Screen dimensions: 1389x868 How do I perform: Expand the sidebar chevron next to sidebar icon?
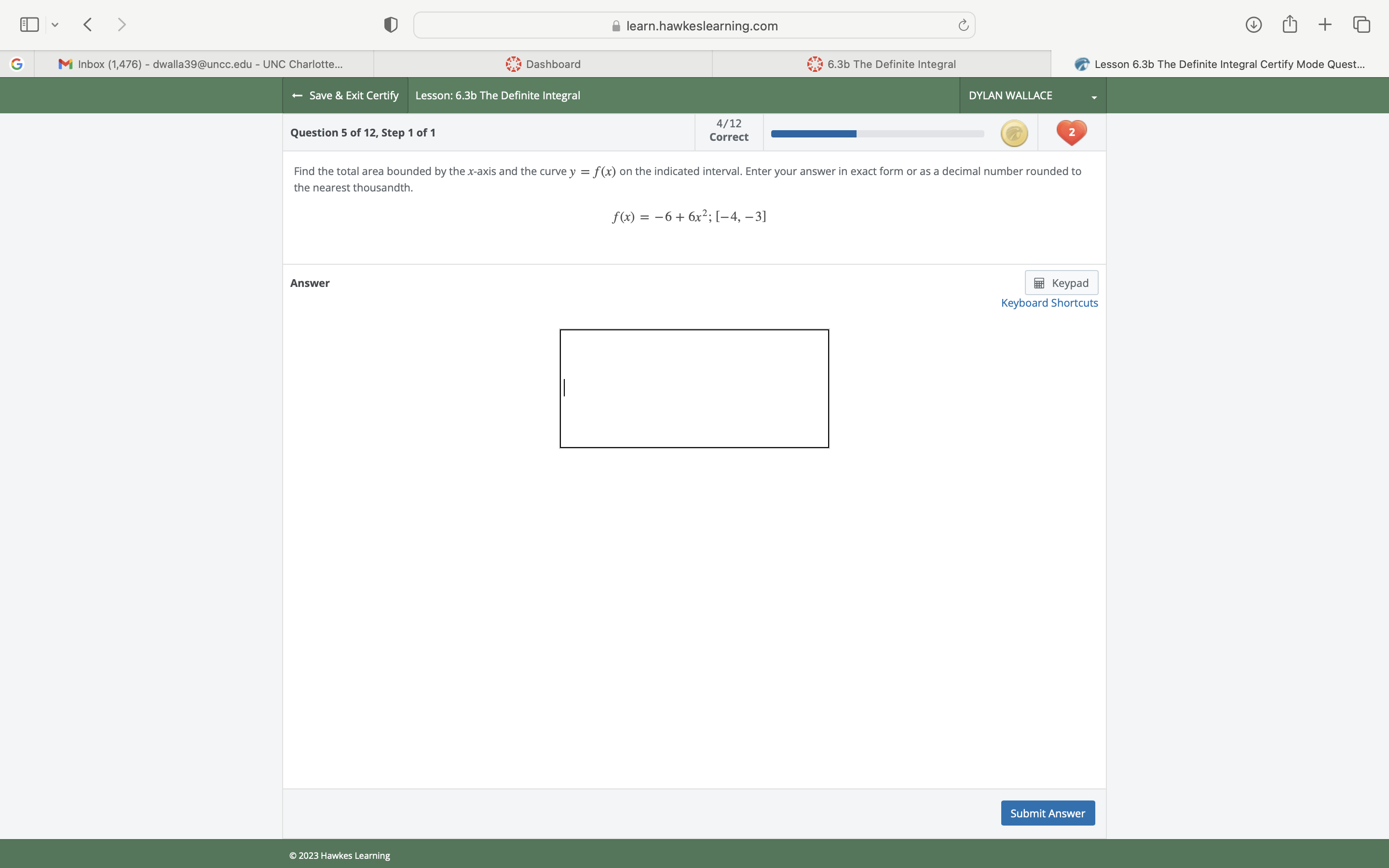(55, 25)
